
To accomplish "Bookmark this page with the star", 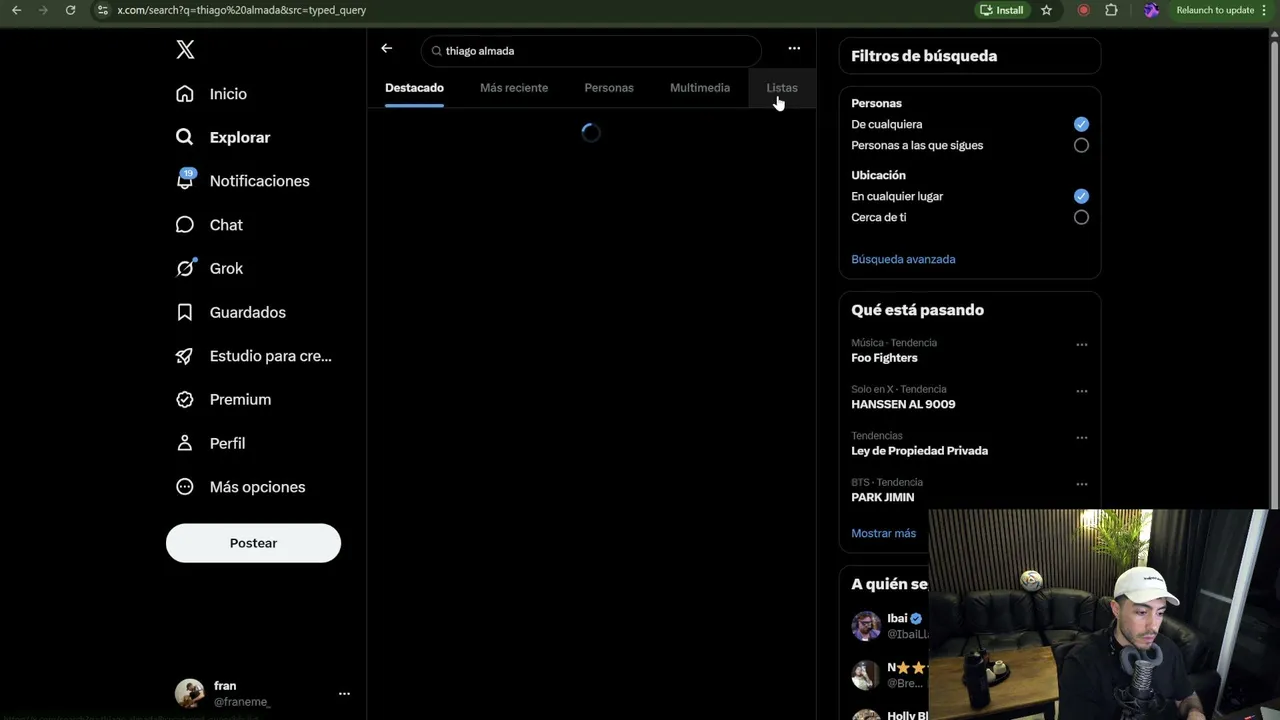I will pos(1046,10).
